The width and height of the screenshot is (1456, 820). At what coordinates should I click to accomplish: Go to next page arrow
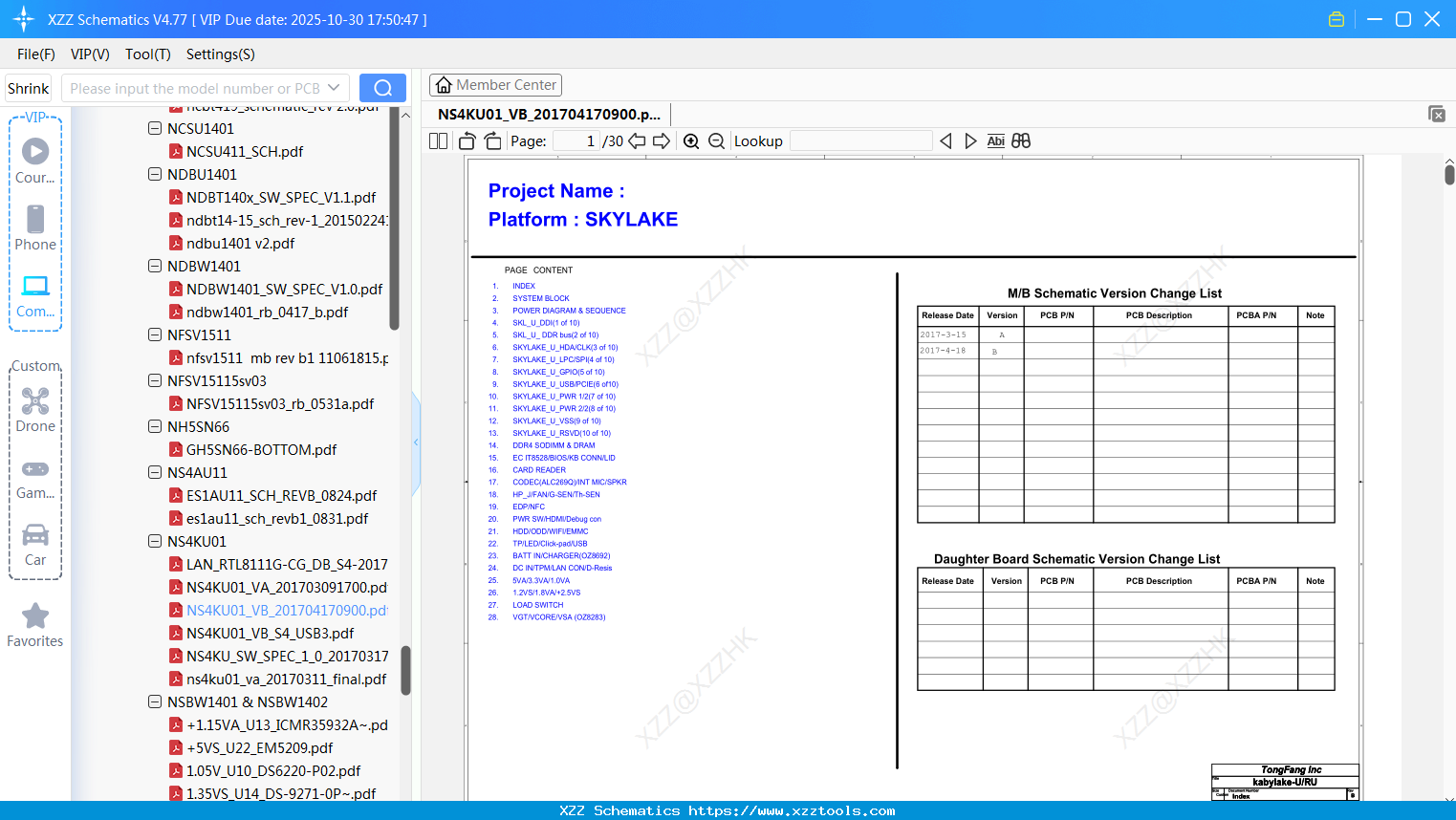click(662, 141)
